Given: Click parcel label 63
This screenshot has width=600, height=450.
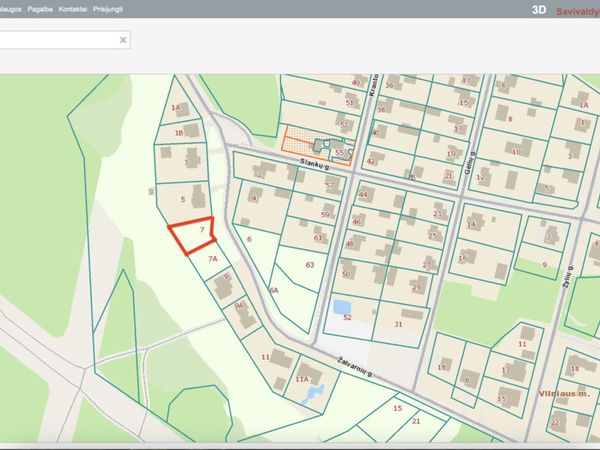Looking at the screenshot, I should coord(310,265).
